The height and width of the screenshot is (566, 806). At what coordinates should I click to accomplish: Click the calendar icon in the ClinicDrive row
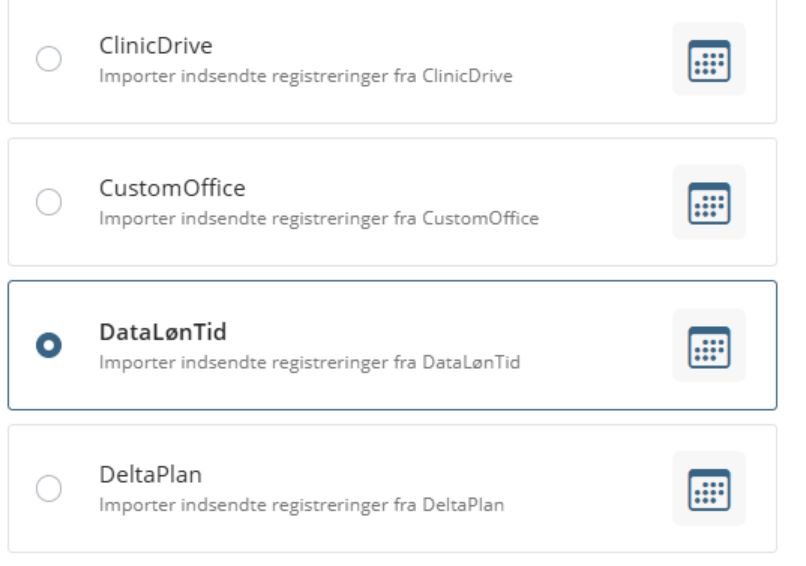(x=709, y=59)
